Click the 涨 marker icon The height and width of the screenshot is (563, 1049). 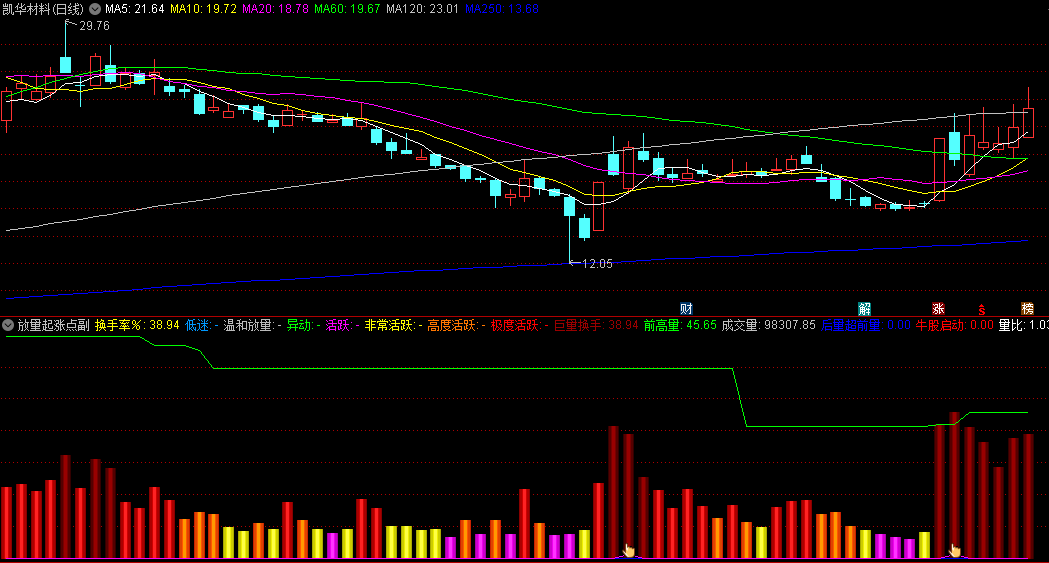pos(938,309)
